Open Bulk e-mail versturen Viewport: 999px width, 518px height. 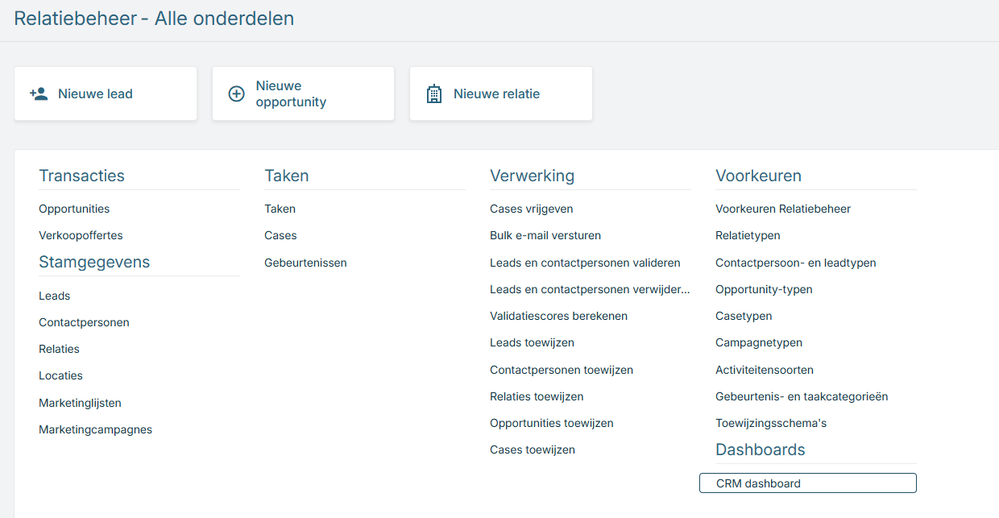click(545, 236)
